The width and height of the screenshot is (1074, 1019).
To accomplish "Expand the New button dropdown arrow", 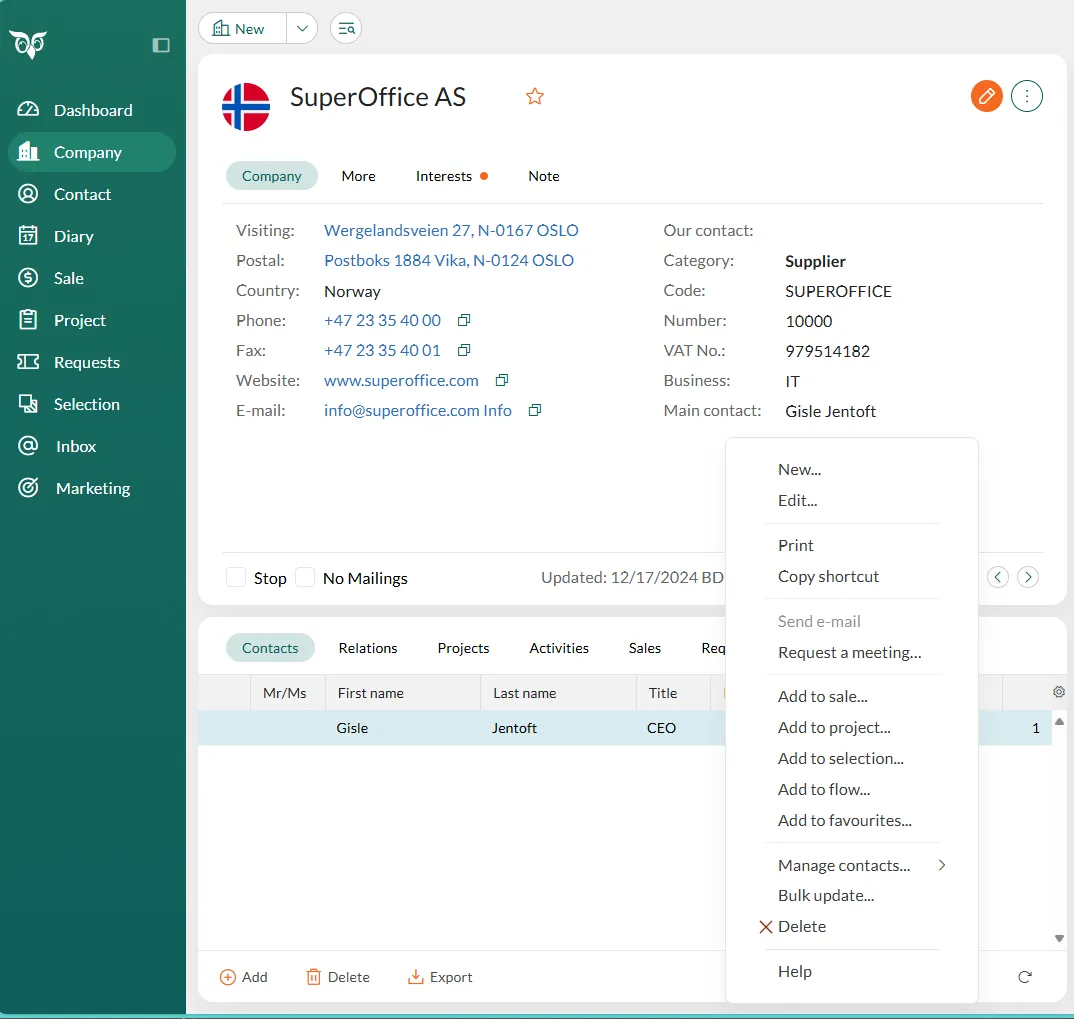I will coord(302,29).
